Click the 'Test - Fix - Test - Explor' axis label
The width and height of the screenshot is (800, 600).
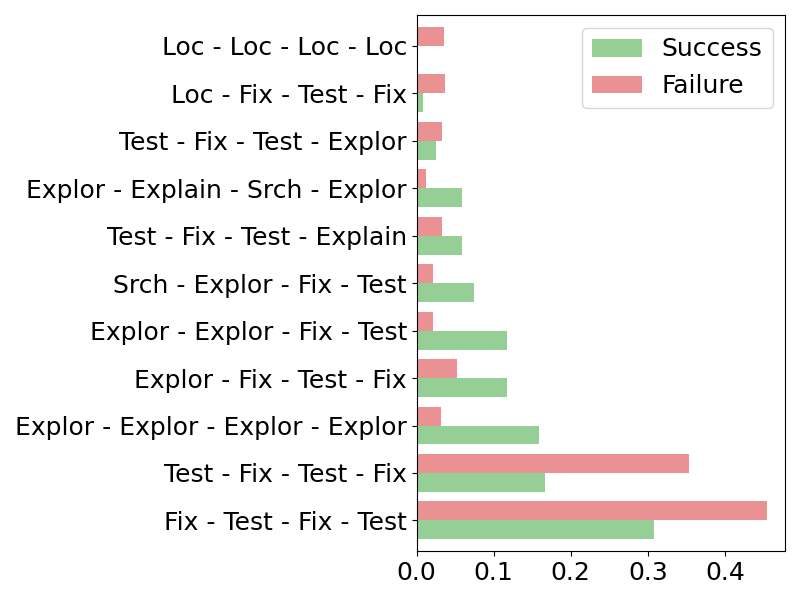(263, 142)
